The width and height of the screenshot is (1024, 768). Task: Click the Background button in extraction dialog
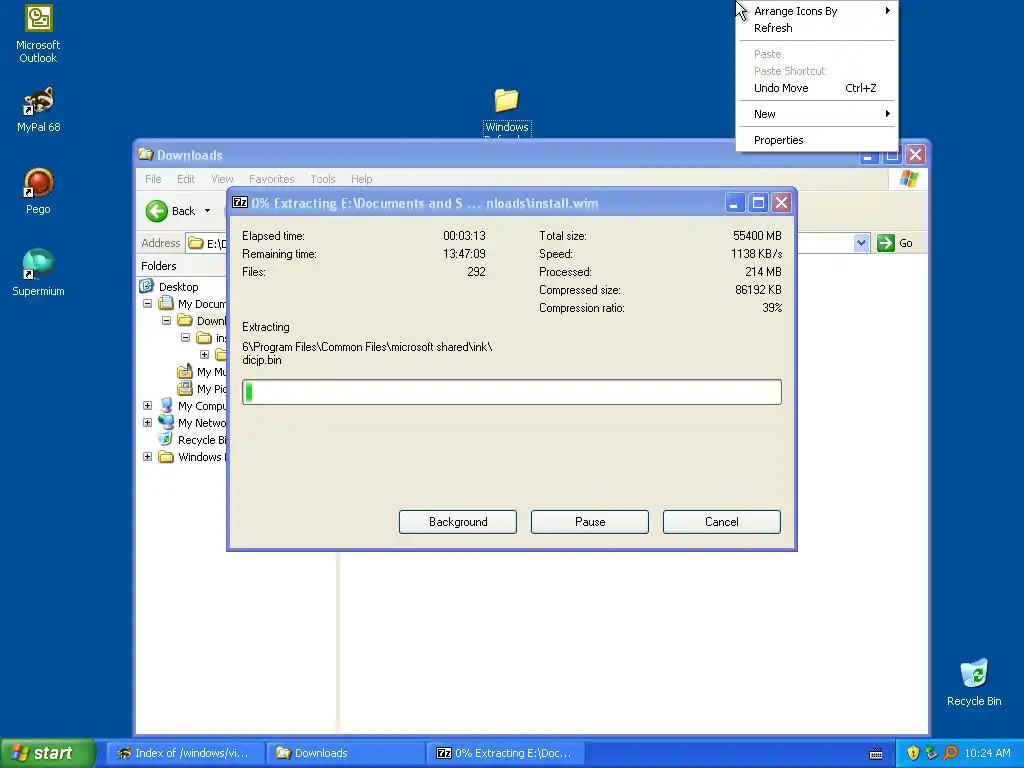[x=458, y=522]
